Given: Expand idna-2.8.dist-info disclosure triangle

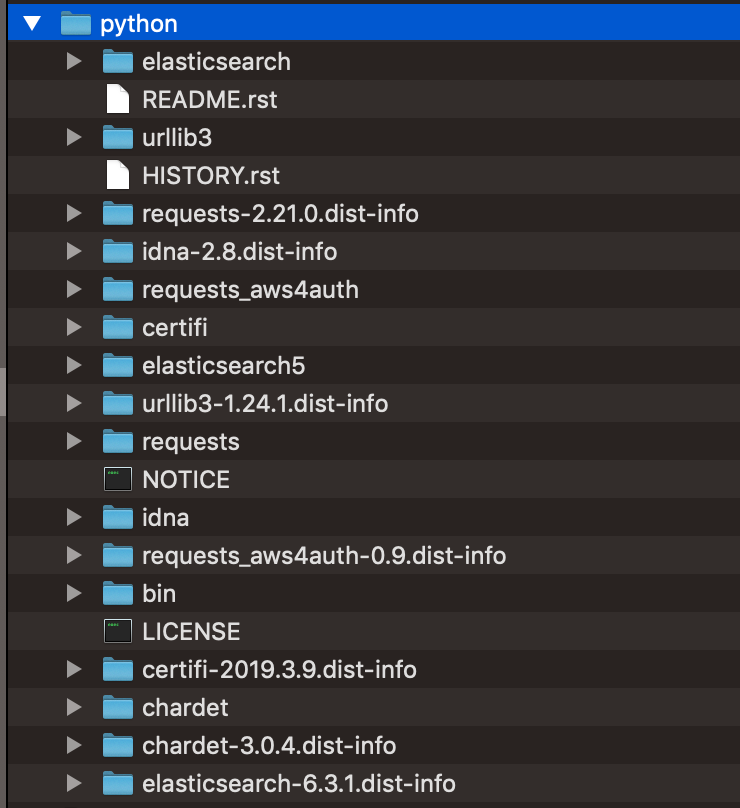Looking at the screenshot, I should click(x=74, y=251).
